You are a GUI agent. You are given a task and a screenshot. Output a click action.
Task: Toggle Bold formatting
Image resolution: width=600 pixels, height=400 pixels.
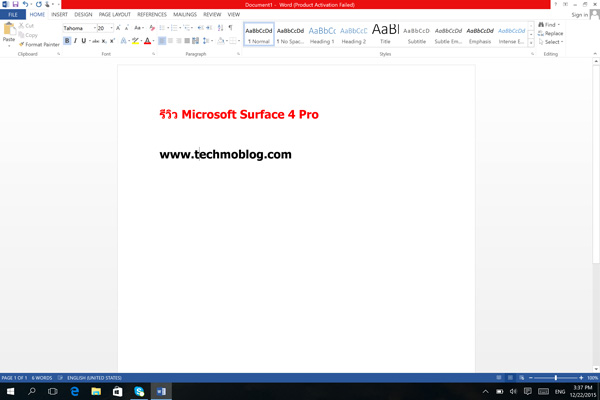67,41
